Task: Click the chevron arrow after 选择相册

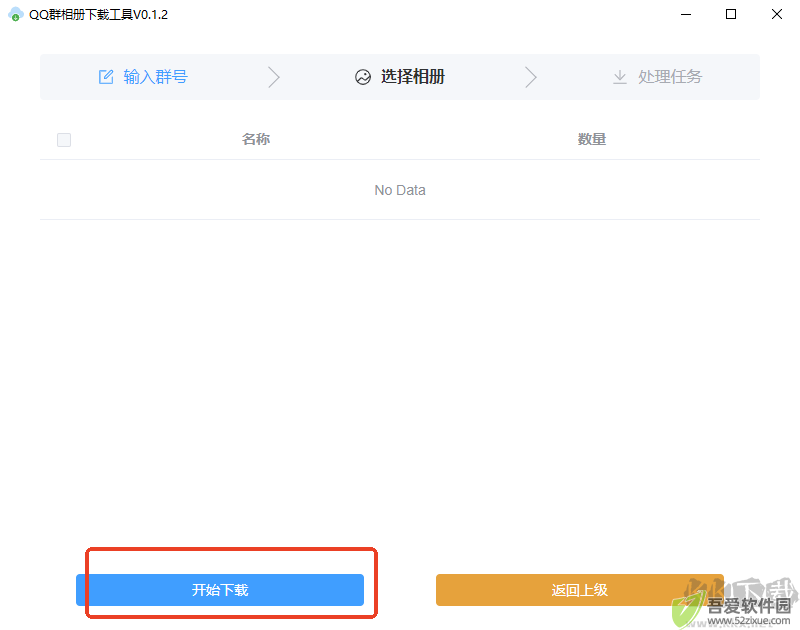Action: click(x=531, y=77)
